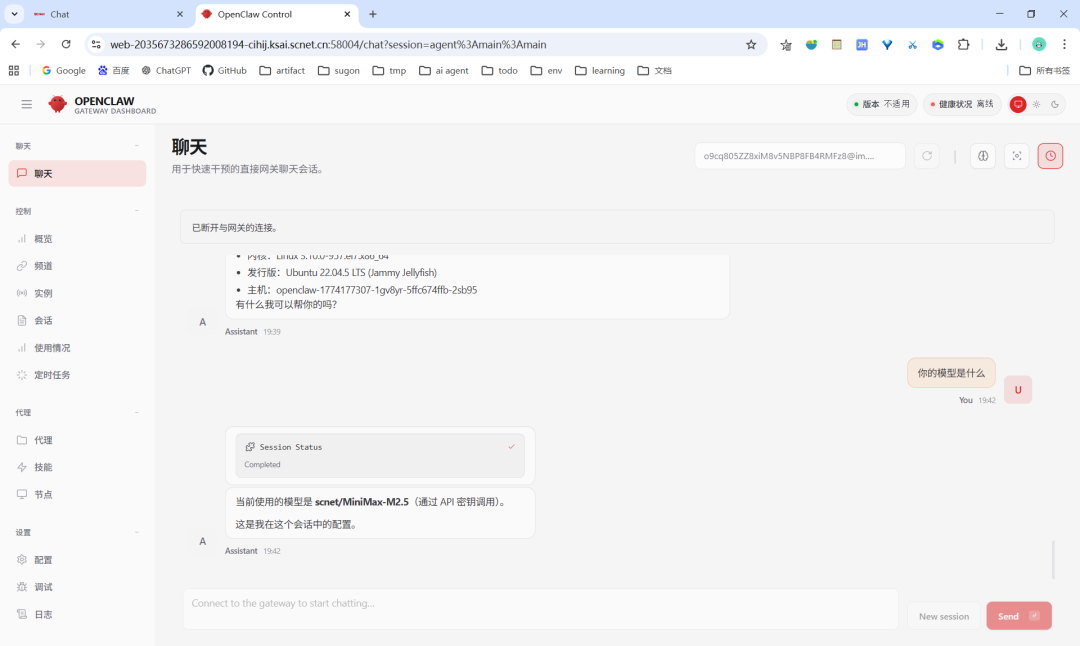Click the chat message scrollbar
Viewport: 1080px width, 646px height.
1053,560
